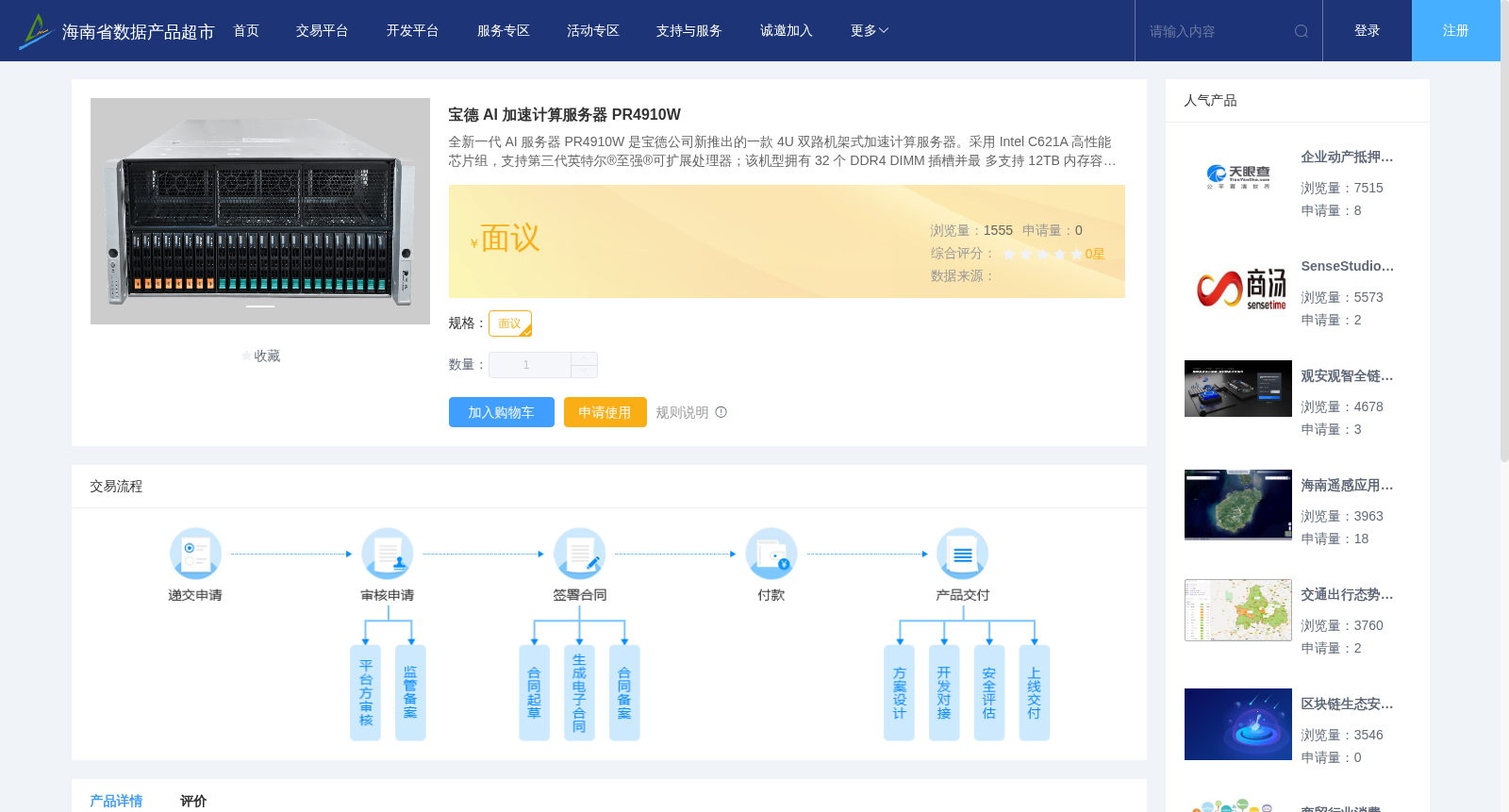Open the 观安观智全链 product thumbnail

(1238, 389)
